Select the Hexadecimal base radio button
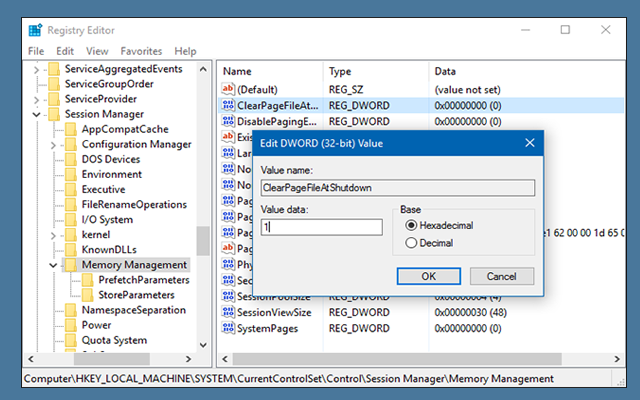This screenshot has height=400, width=640. pos(411,226)
